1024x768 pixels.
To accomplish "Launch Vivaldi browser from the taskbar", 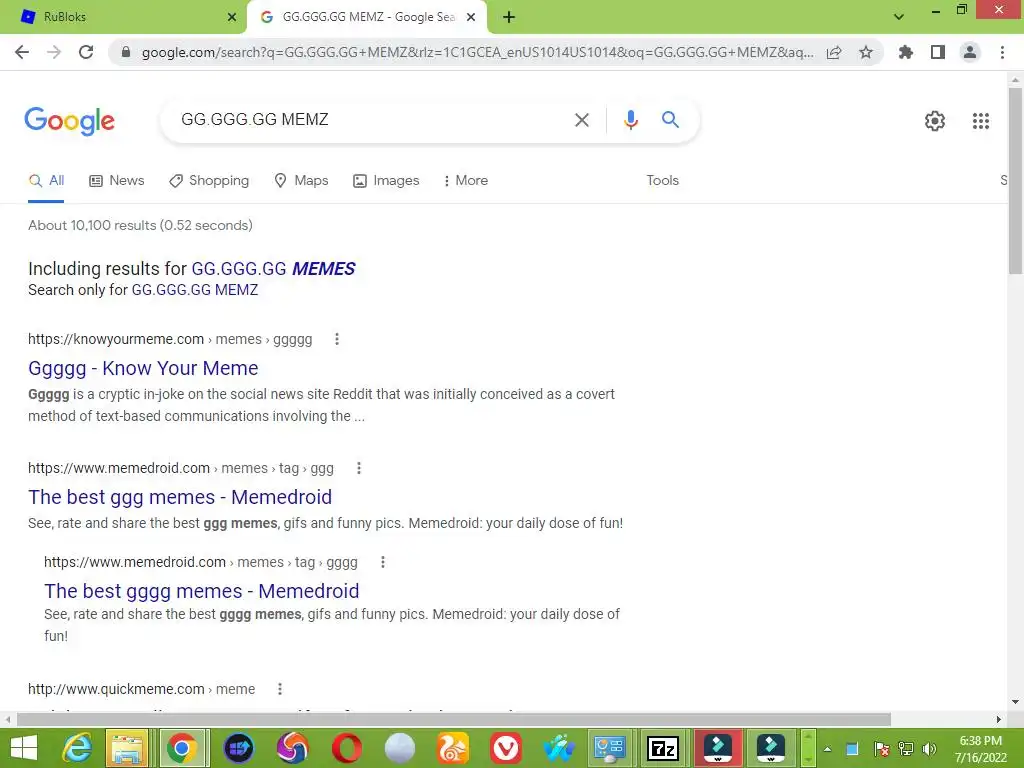I will pyautogui.click(x=505, y=748).
